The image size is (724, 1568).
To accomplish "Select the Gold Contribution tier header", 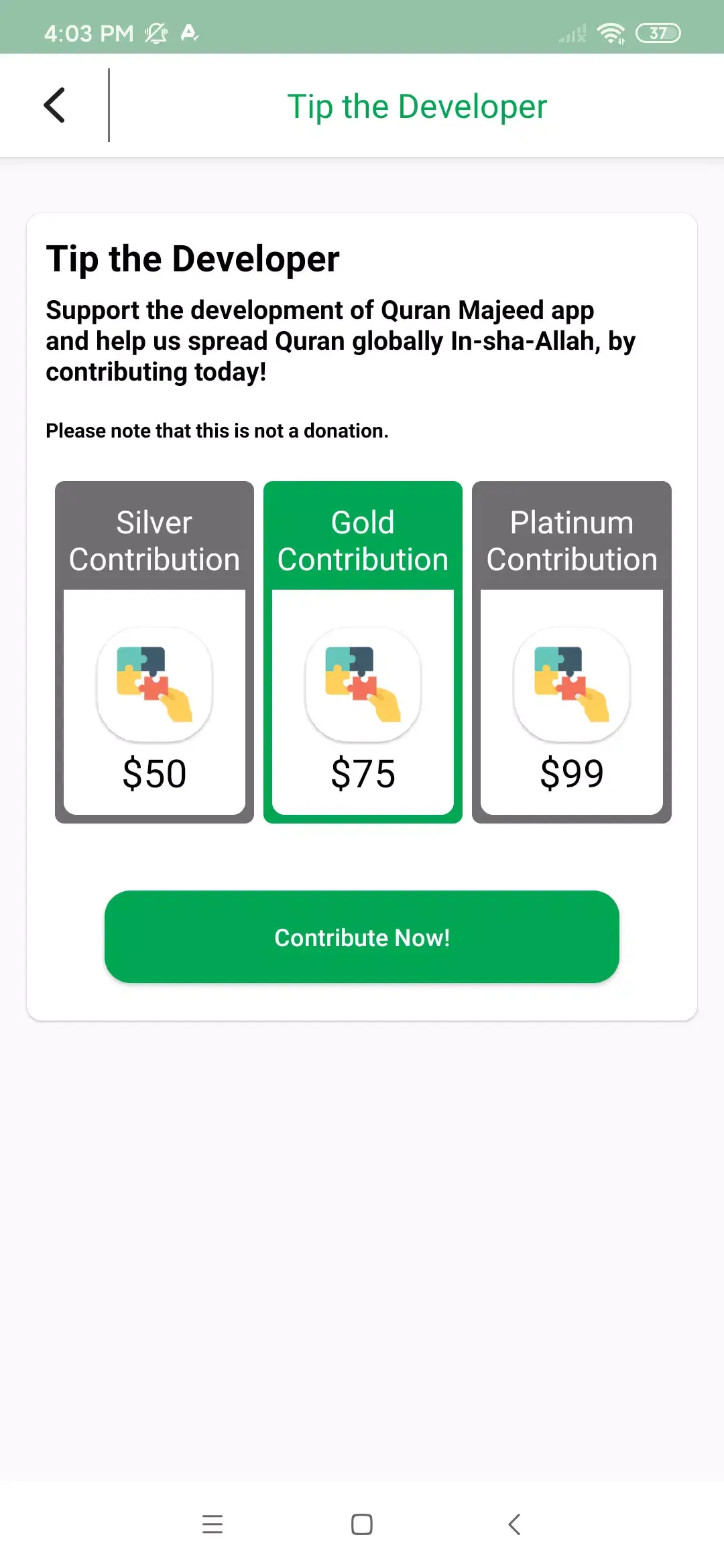I will pos(363,541).
